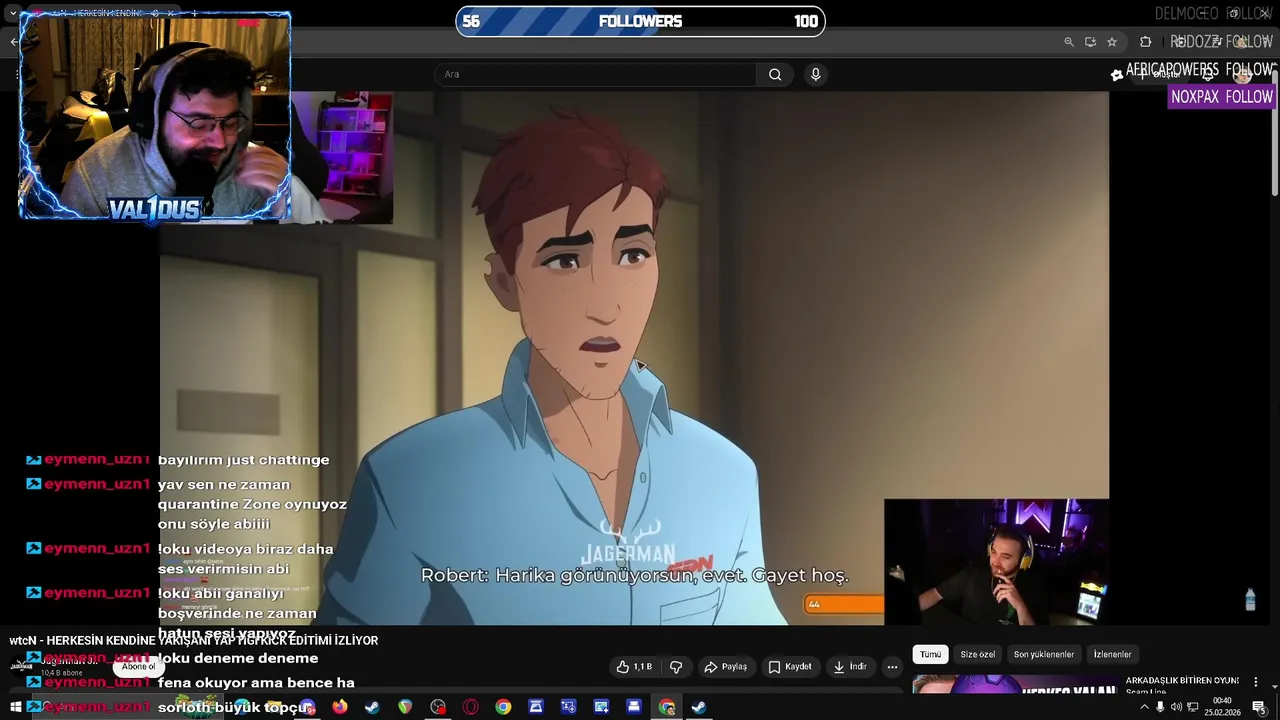
Task: Click the chat message 'bayılırım just chattinge'
Action: (243, 460)
